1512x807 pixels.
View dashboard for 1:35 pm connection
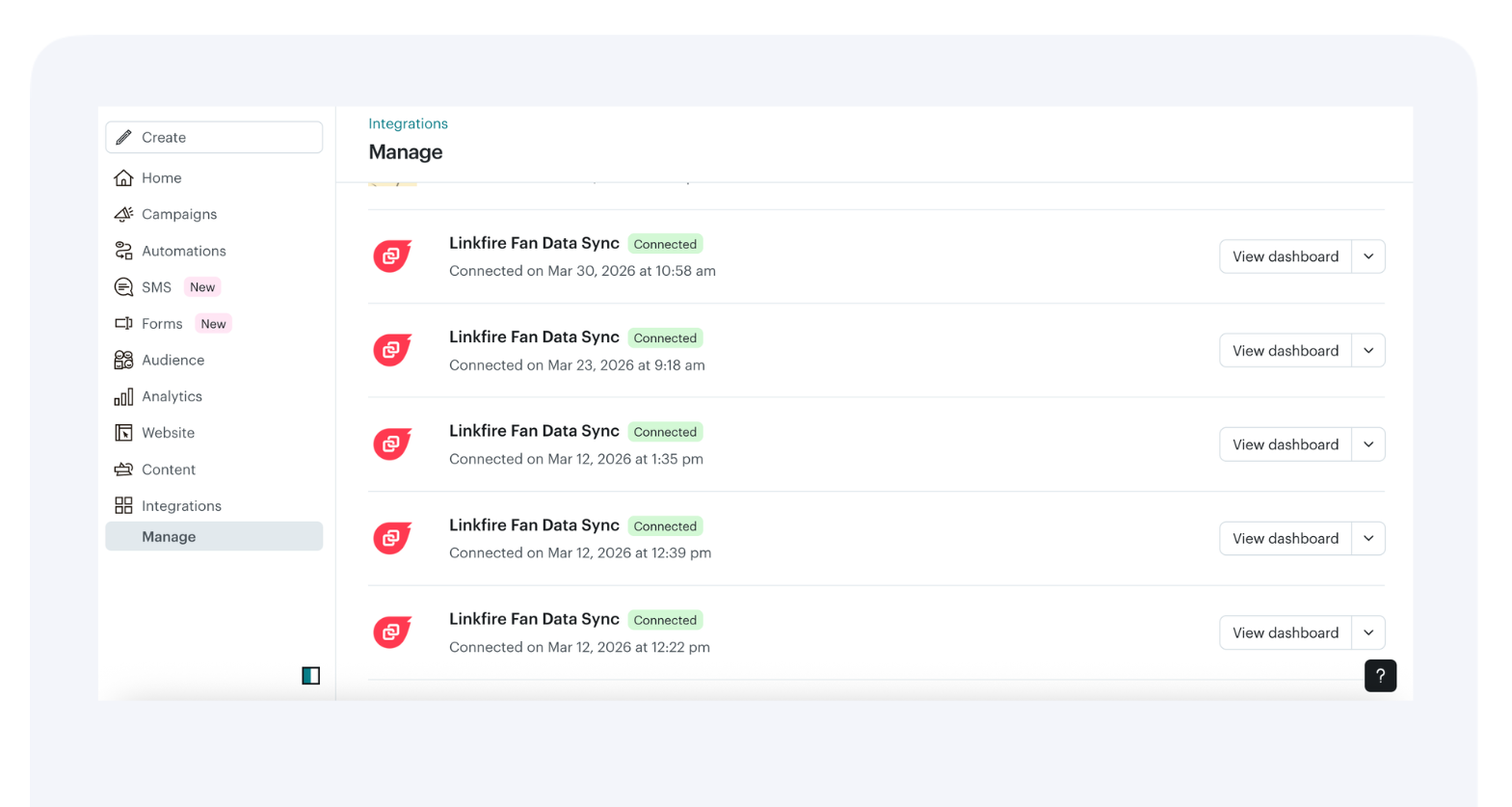click(1285, 444)
